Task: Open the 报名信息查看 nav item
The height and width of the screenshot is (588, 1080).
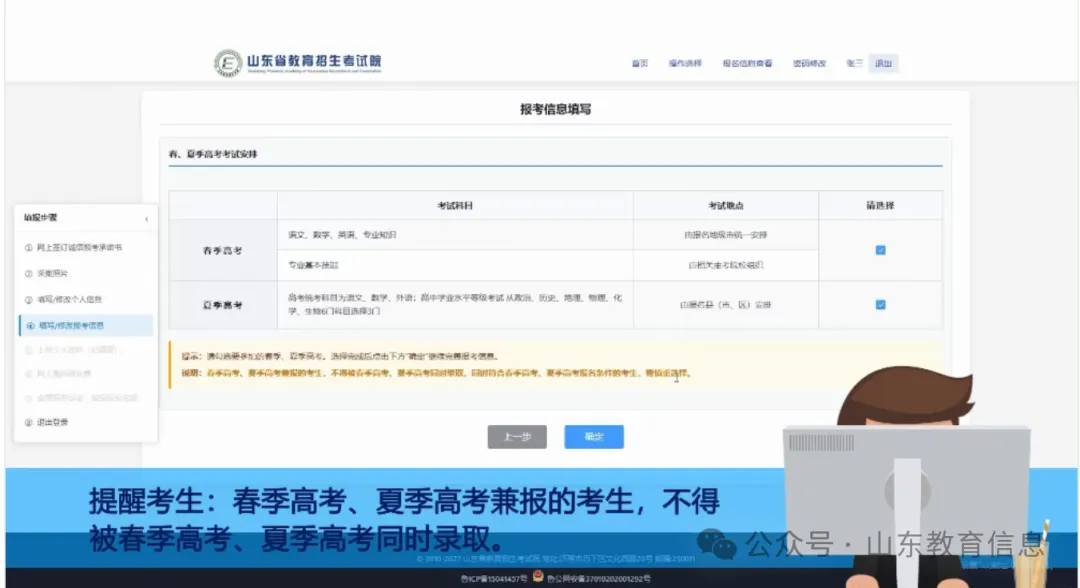Action: point(747,63)
